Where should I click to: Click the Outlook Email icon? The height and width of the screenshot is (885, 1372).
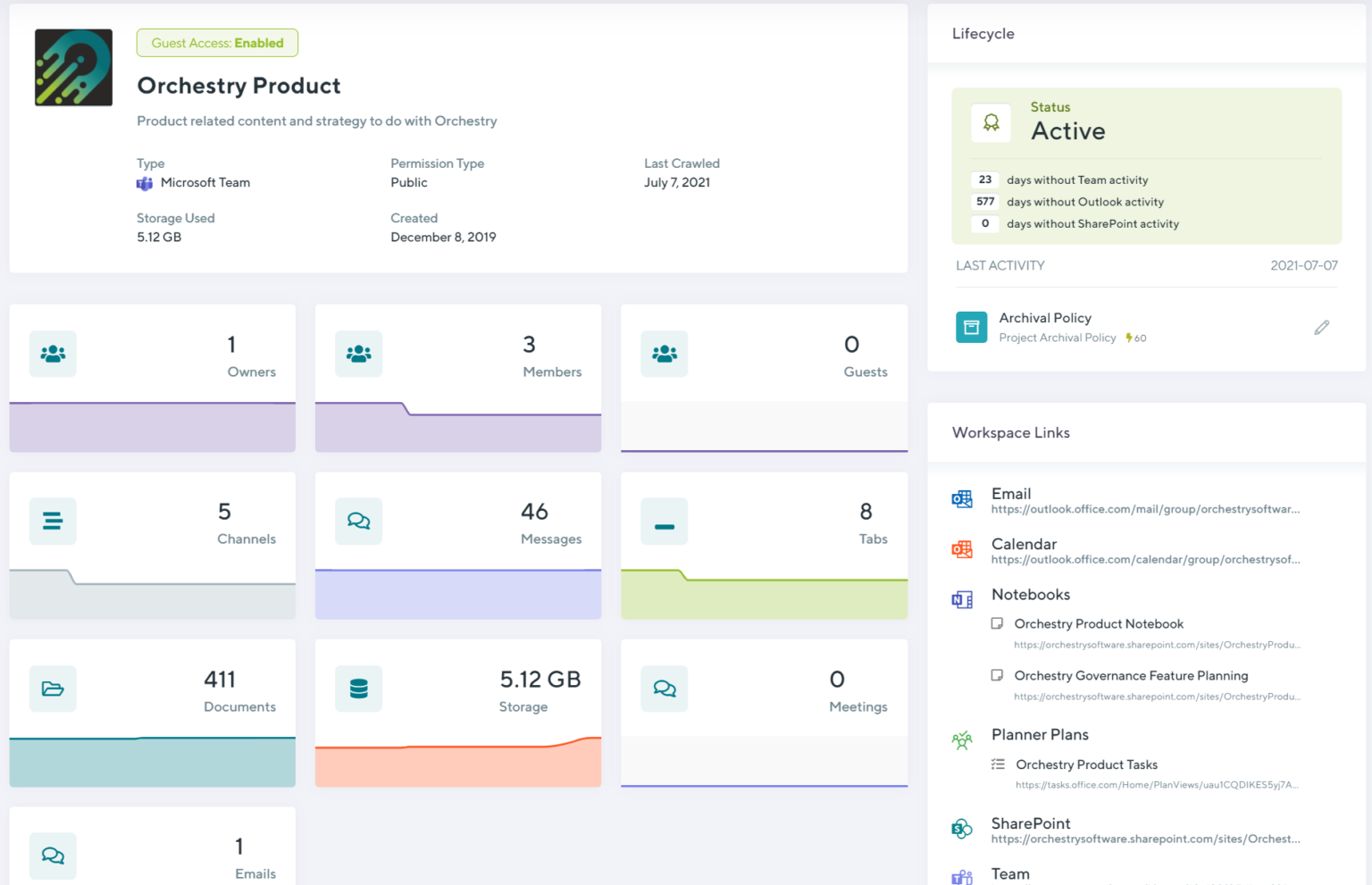tap(962, 499)
